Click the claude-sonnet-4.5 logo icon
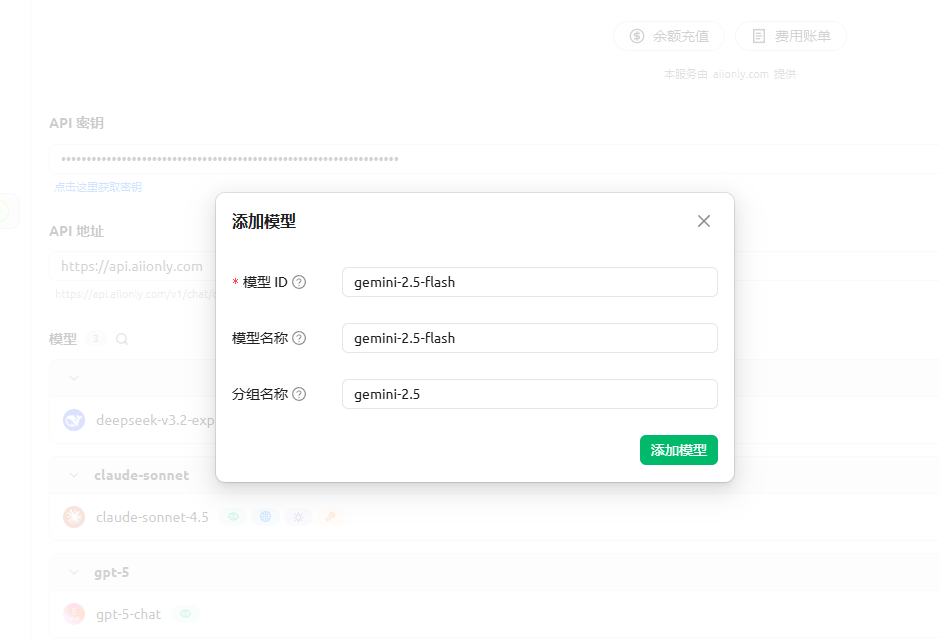The width and height of the screenshot is (940, 641). pyautogui.click(x=74, y=517)
